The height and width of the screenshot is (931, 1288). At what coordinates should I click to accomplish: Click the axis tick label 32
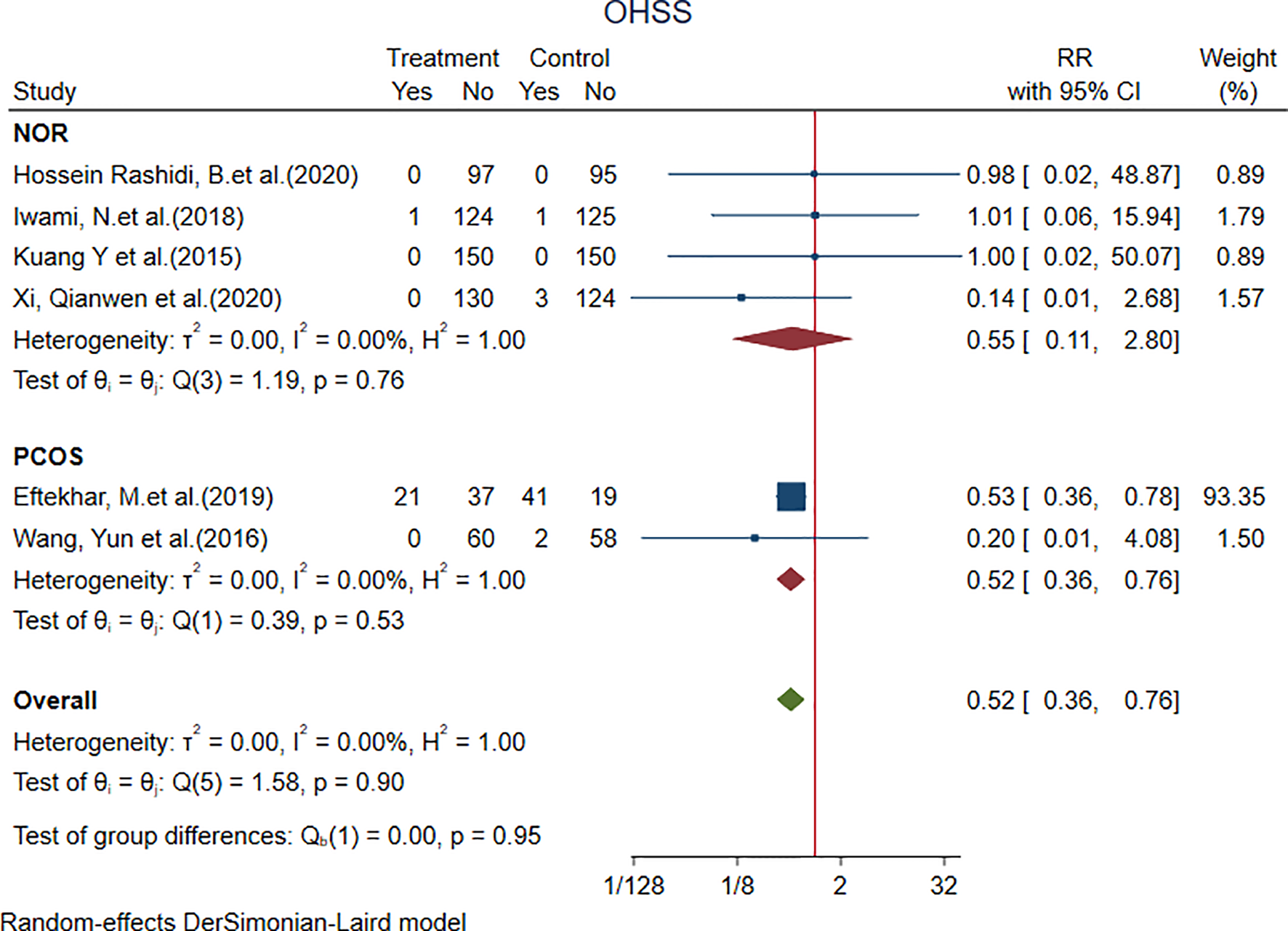(943, 885)
